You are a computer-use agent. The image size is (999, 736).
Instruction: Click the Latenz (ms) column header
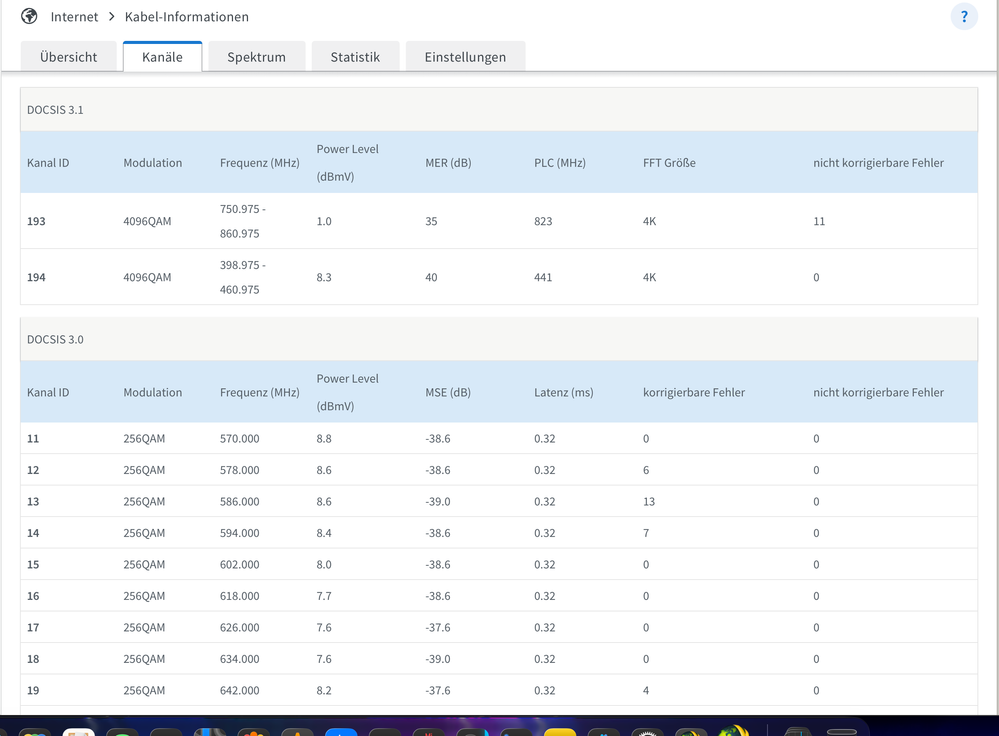(x=563, y=393)
